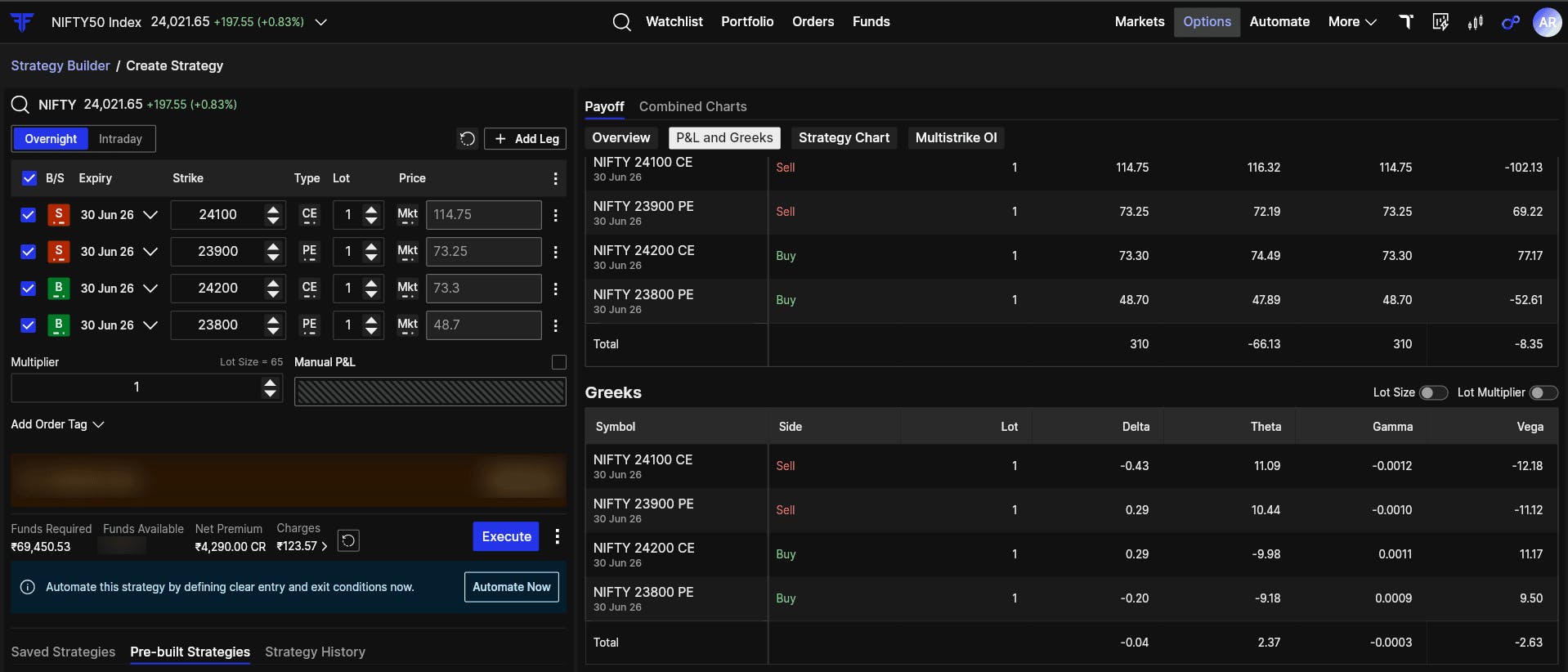Open kebab menu for 23800 PE leg
Screen dimensions: 1568x672
556,325
